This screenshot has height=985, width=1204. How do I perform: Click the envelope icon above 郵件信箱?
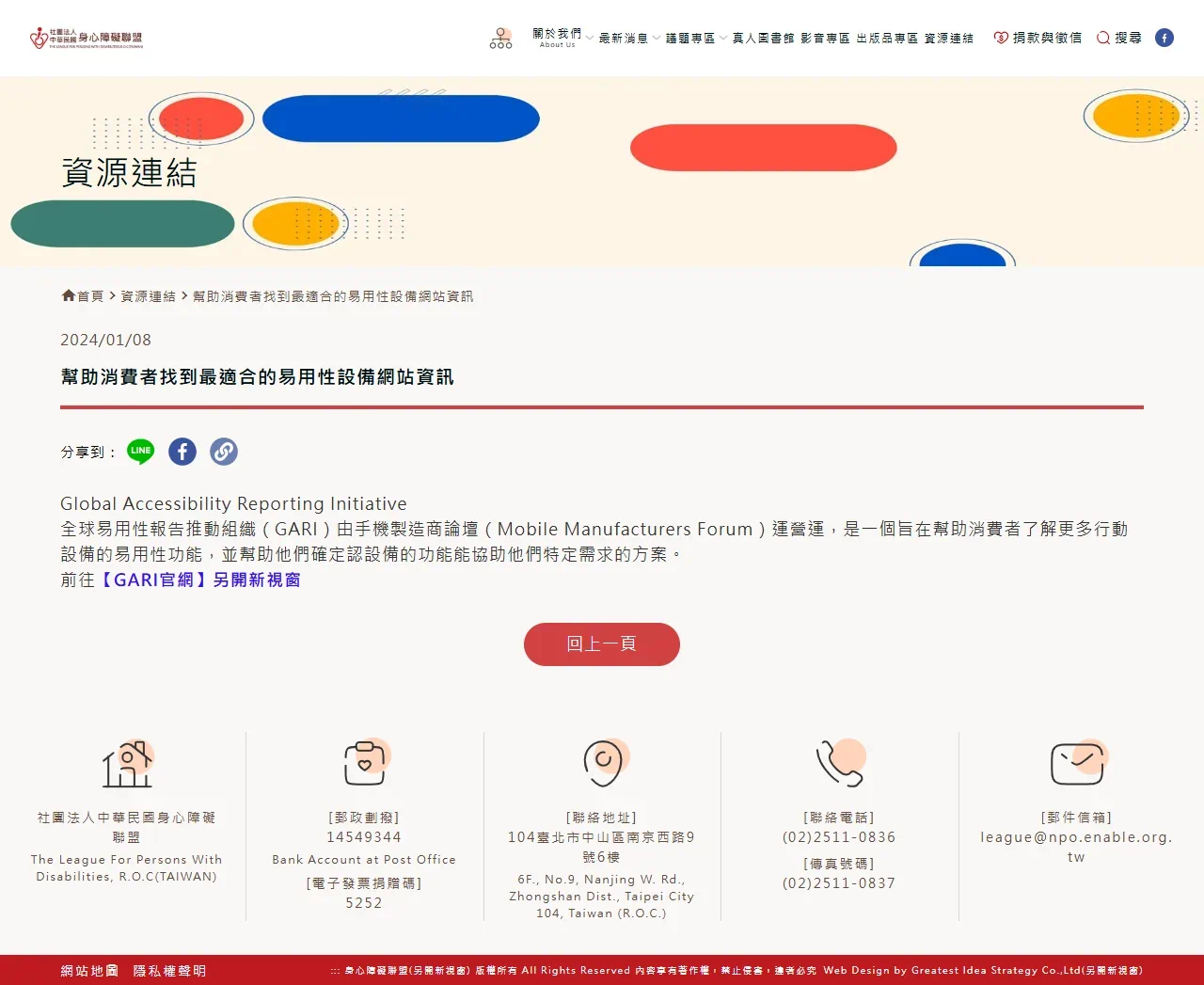[x=1076, y=763]
